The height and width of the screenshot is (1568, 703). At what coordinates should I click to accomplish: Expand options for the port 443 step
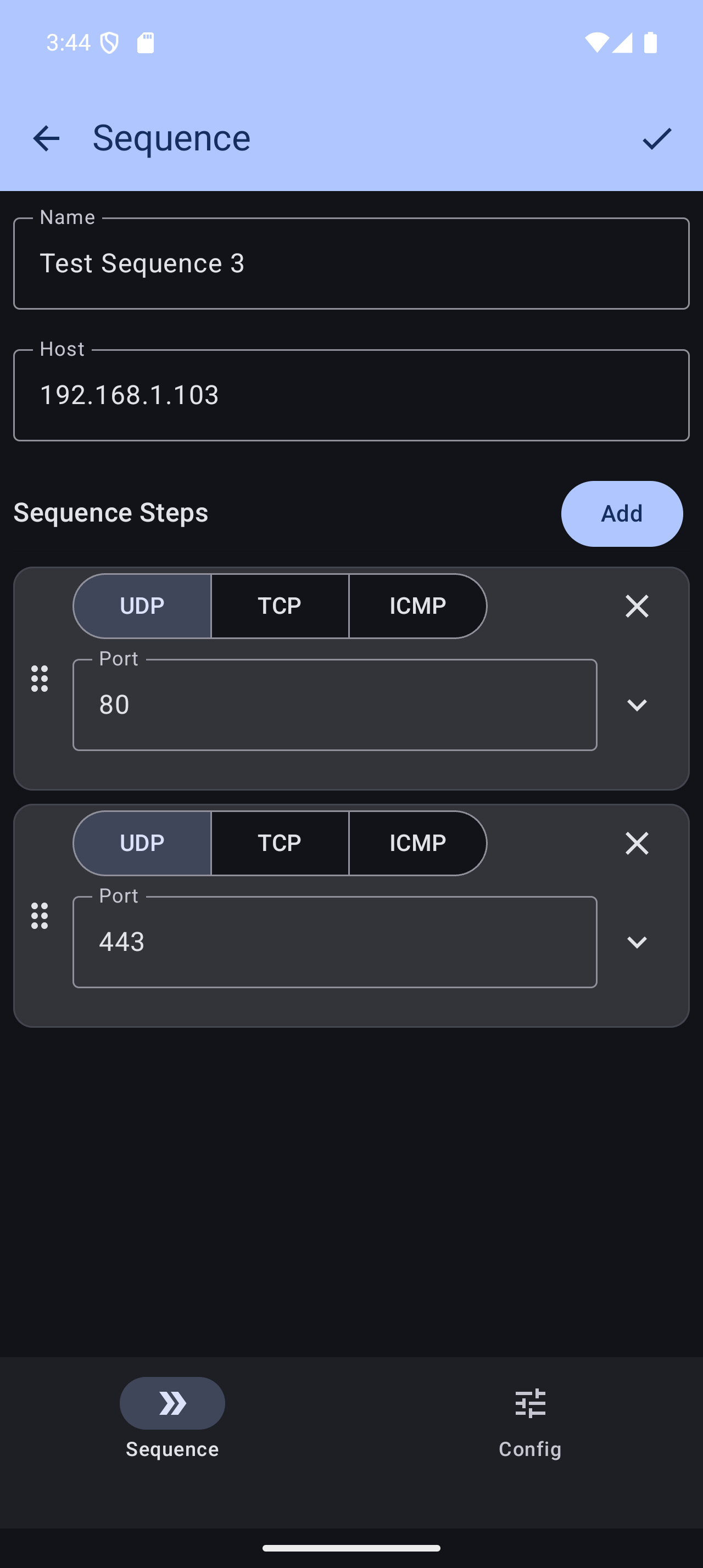637,942
